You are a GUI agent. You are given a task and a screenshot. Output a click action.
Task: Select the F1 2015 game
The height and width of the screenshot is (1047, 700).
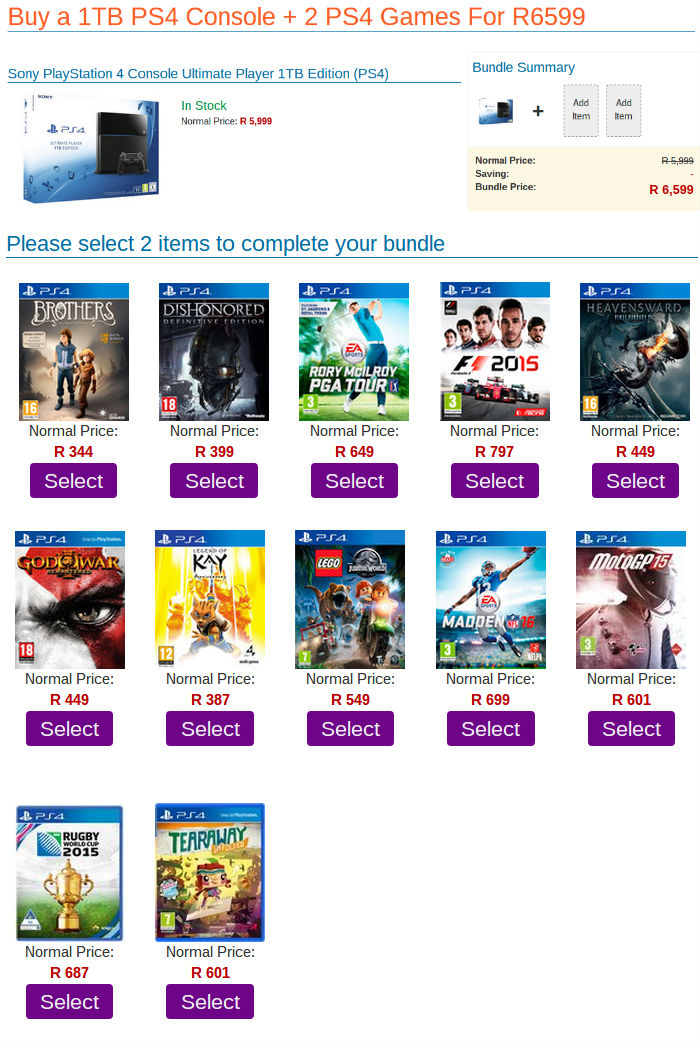tap(494, 481)
